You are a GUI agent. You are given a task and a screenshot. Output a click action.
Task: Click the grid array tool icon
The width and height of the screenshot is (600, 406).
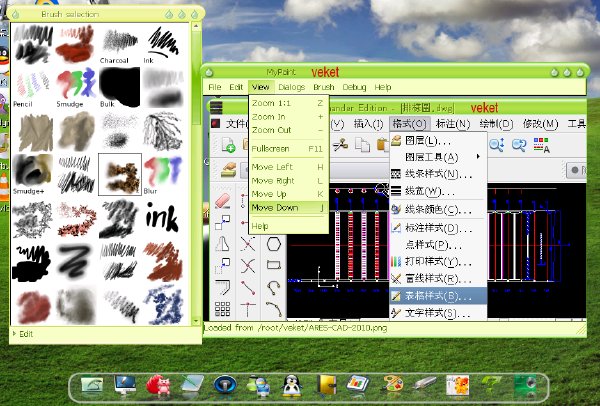pos(222,308)
